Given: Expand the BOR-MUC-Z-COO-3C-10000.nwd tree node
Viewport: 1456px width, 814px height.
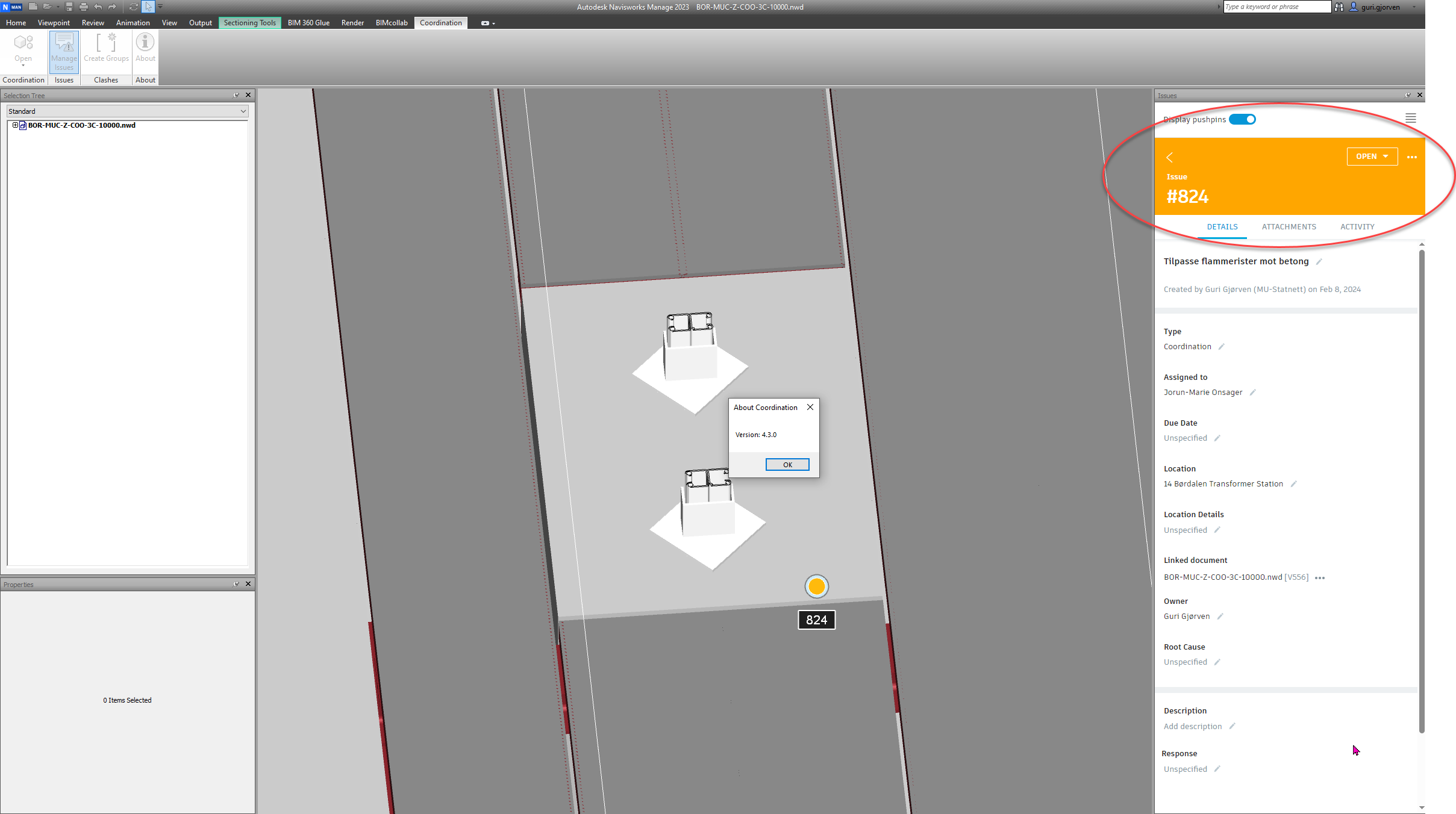Looking at the screenshot, I should (x=15, y=125).
